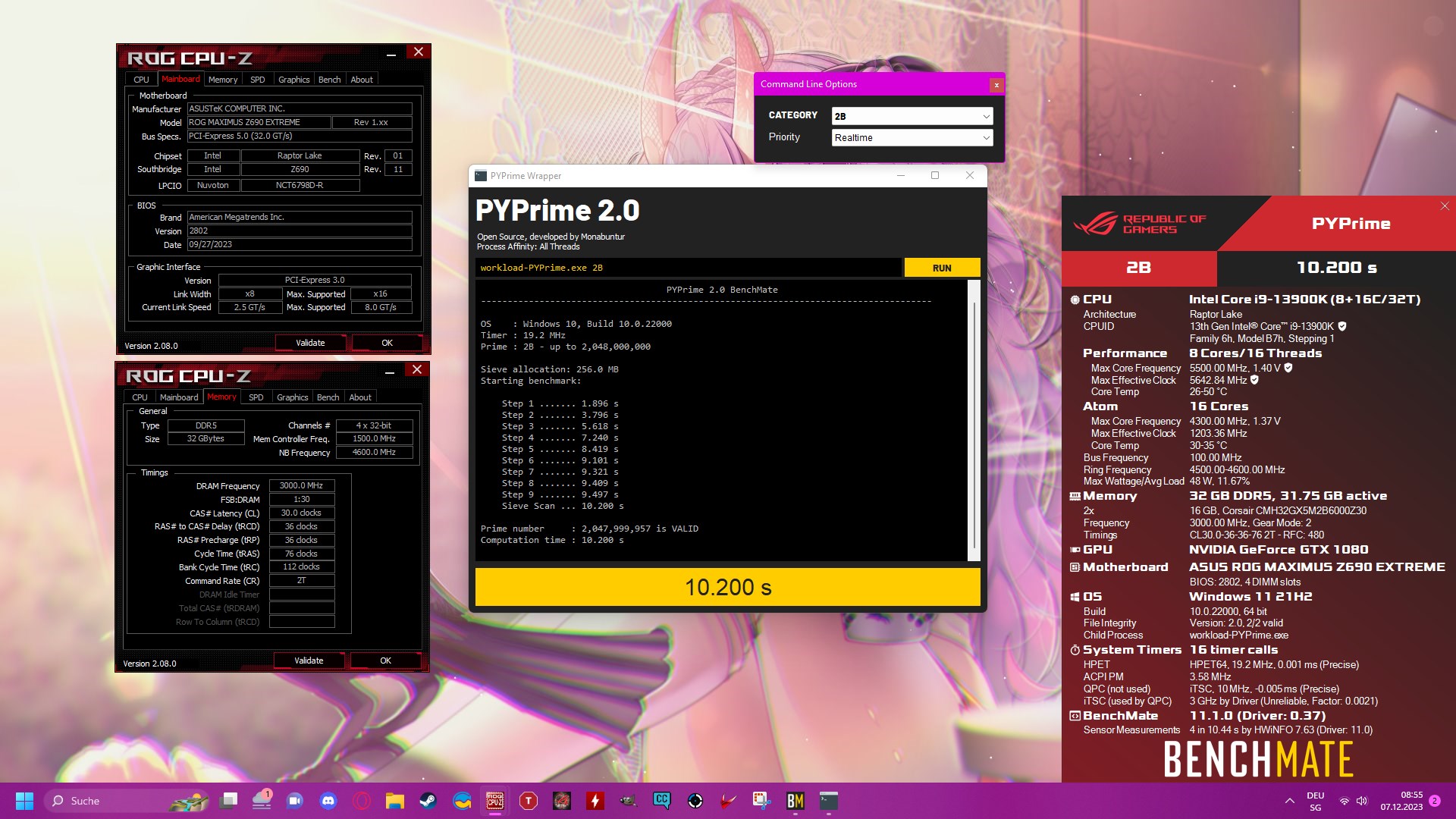Click the Memory module icon in BenchMate panel
This screenshot has width=1456, height=819.
click(1075, 496)
